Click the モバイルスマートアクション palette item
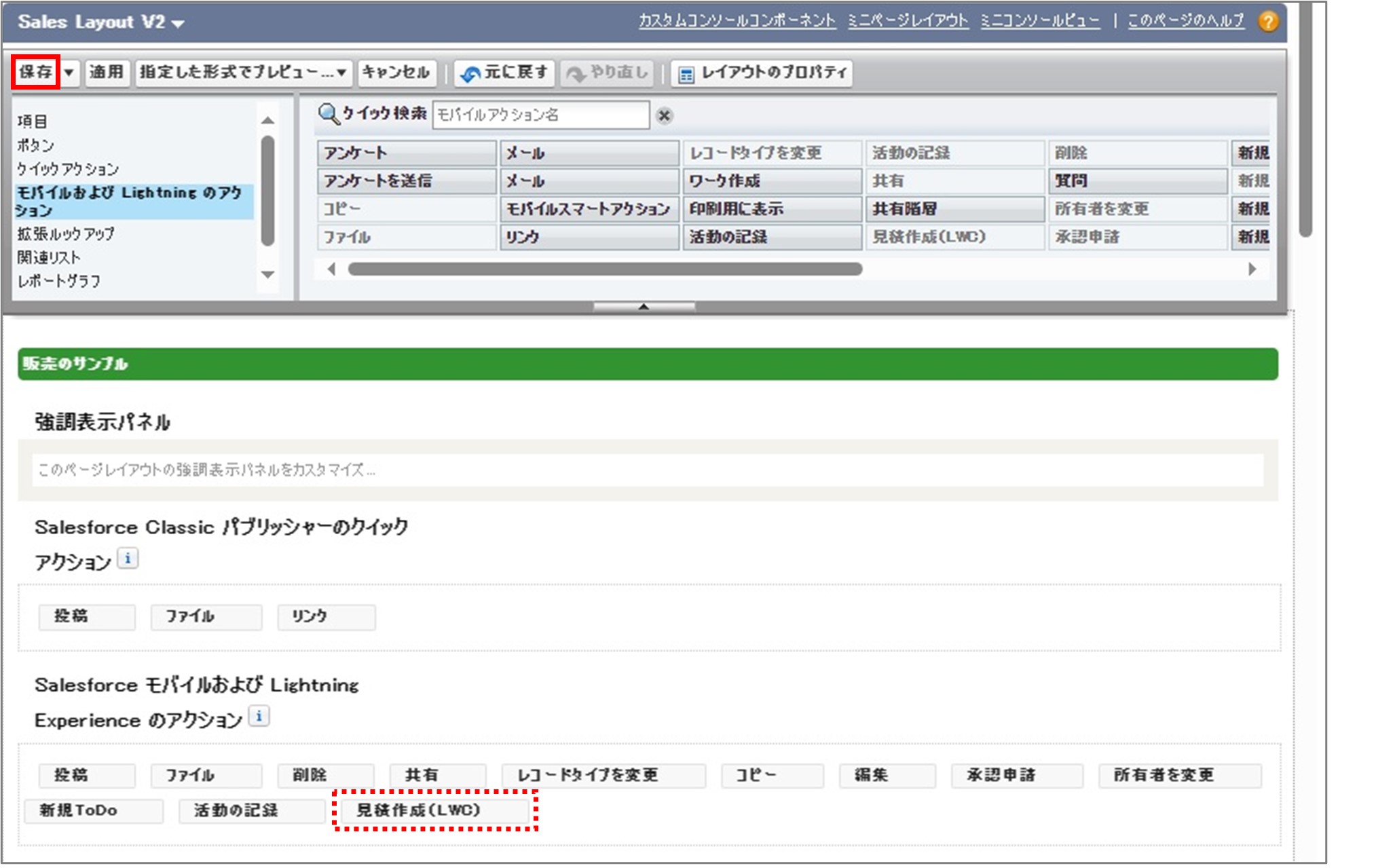1376x868 pixels. pyautogui.click(x=589, y=208)
